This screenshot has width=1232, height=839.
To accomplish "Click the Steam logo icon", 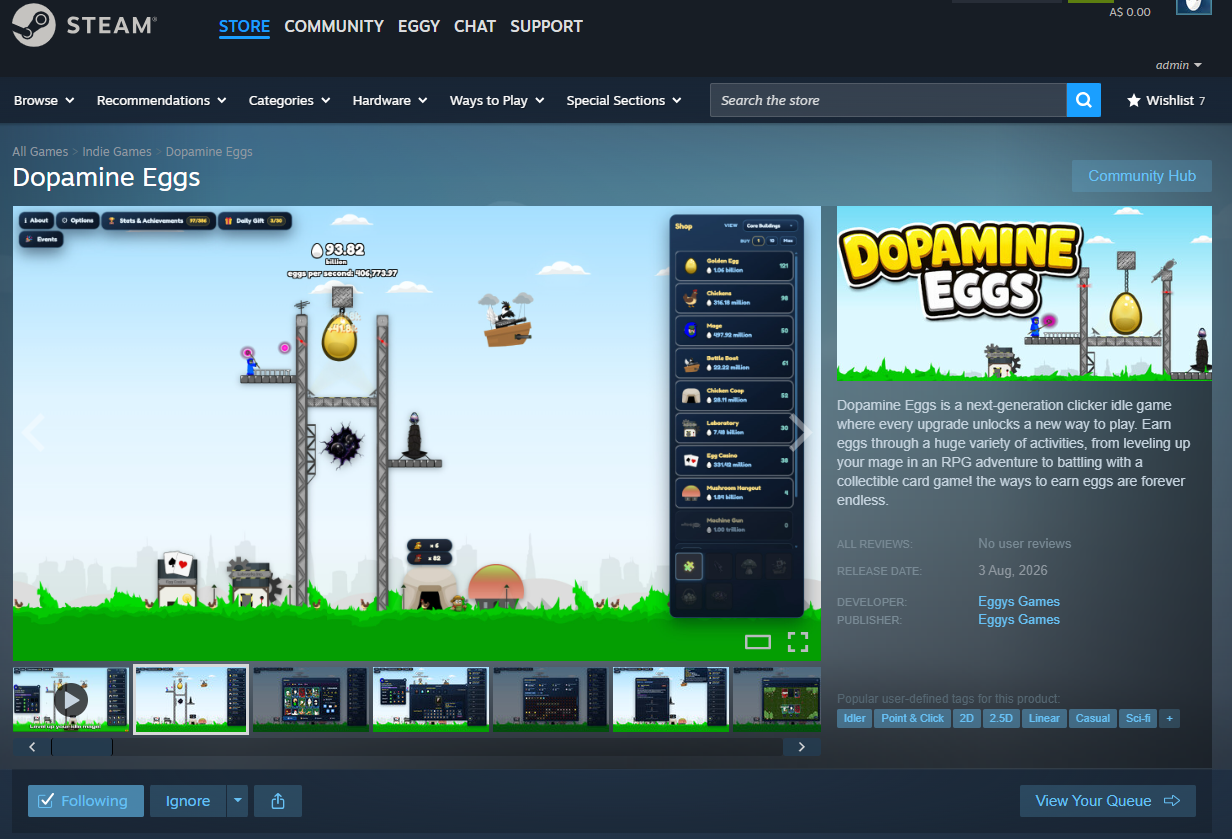I will pyautogui.click(x=34, y=25).
